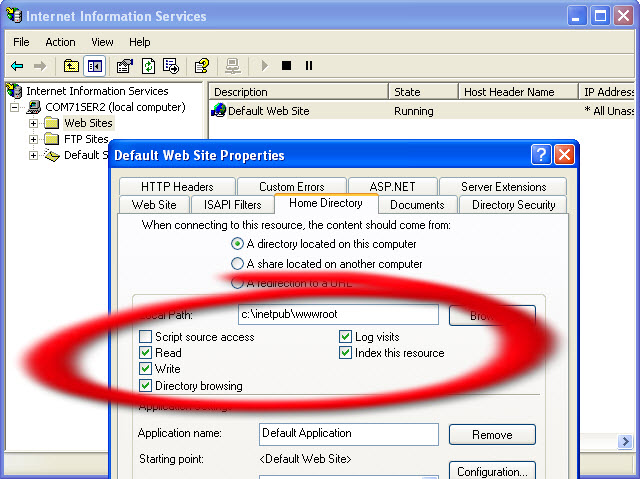
Task: Click the Forward arrow toolbar icon
Action: (40, 66)
